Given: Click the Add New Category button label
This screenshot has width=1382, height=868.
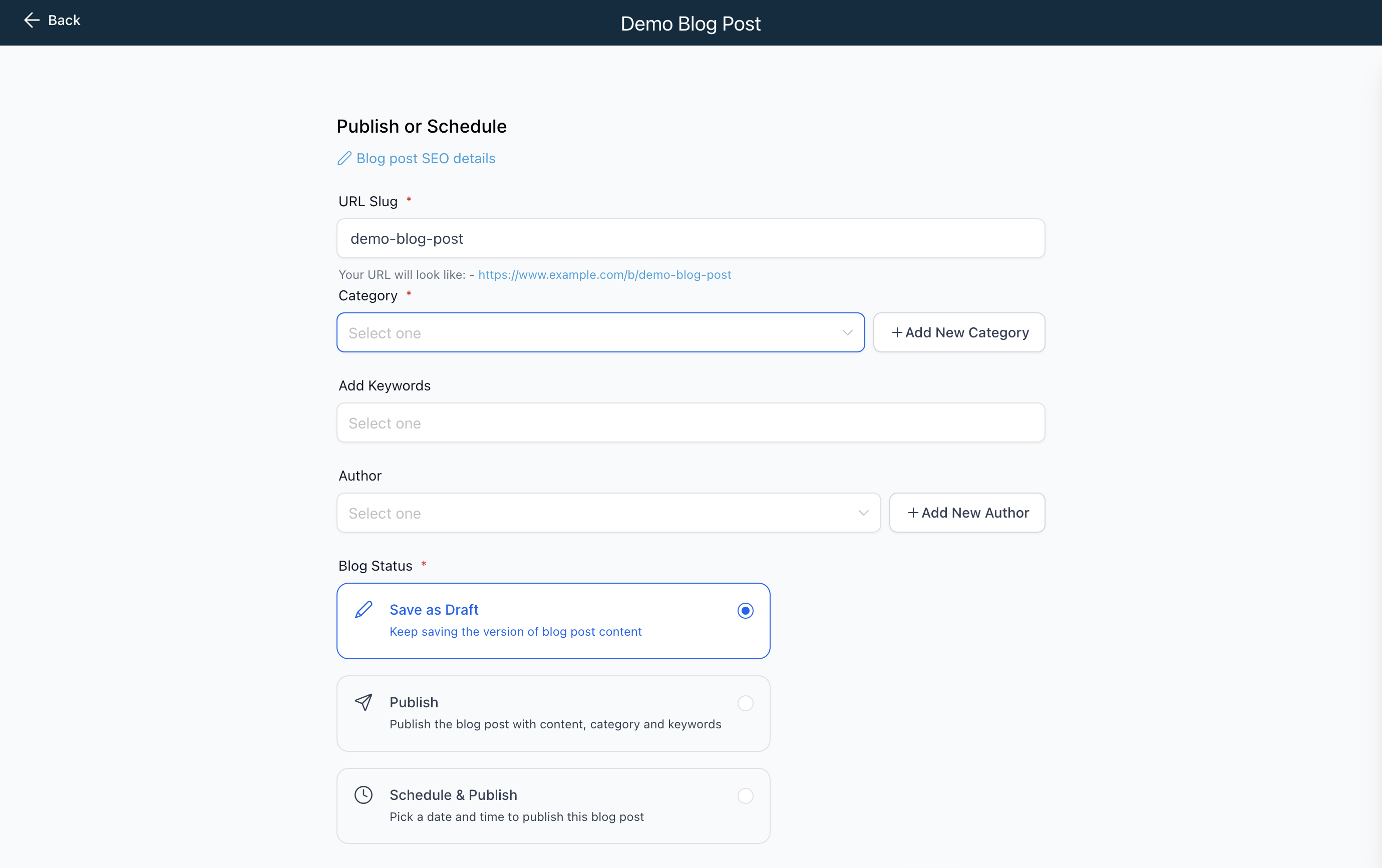Looking at the screenshot, I should click(x=967, y=333).
